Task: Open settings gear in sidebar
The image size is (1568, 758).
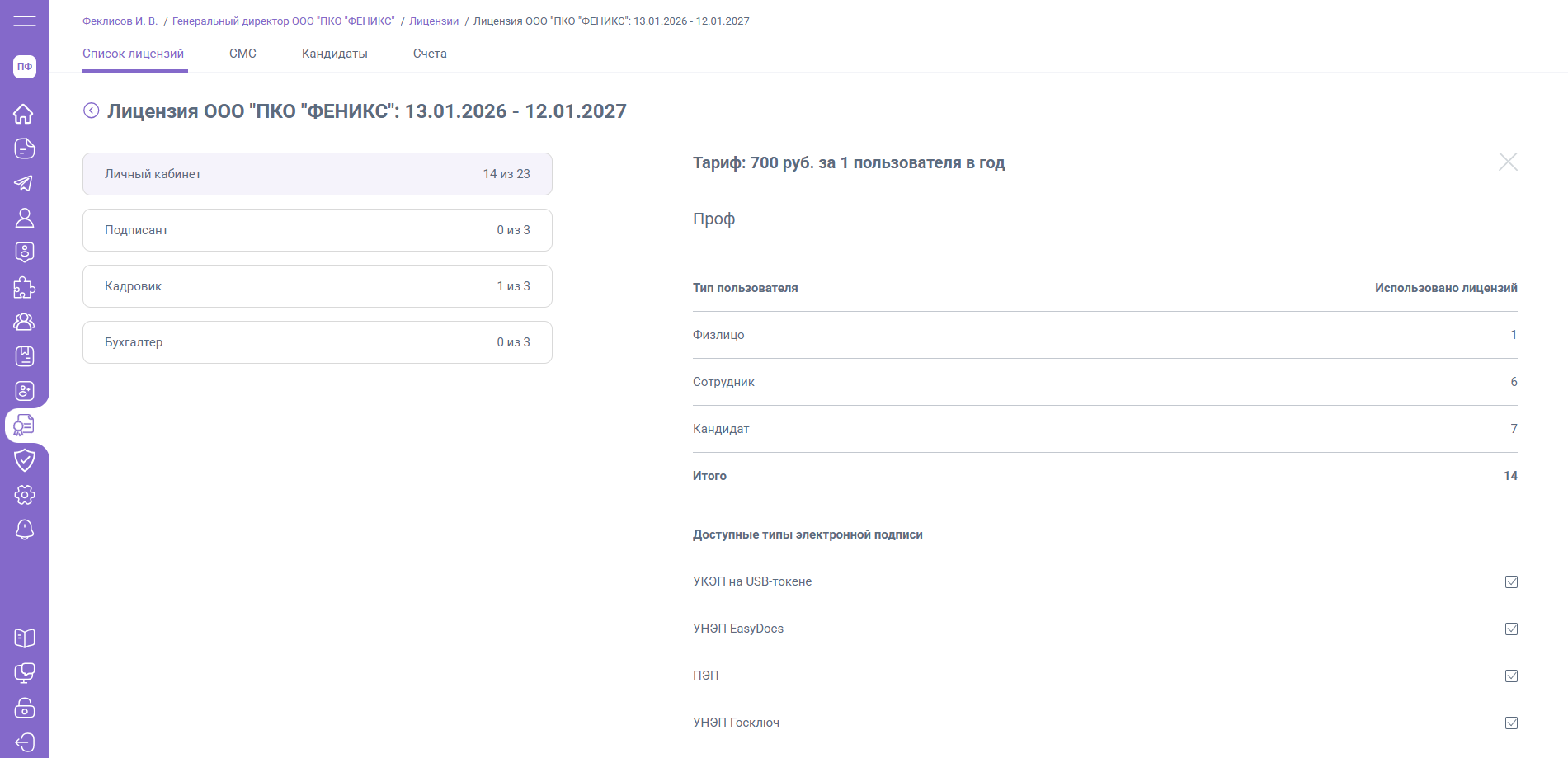Action: (24, 495)
